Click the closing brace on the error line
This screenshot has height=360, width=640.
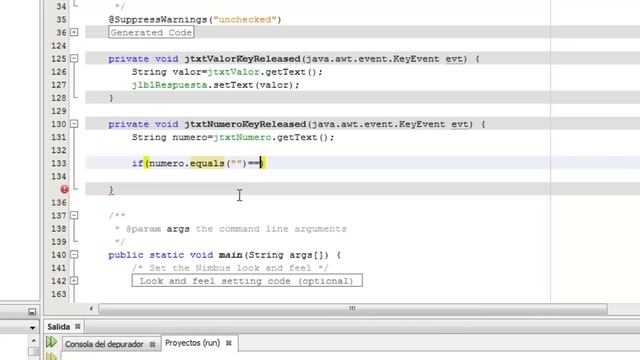[x=111, y=189]
